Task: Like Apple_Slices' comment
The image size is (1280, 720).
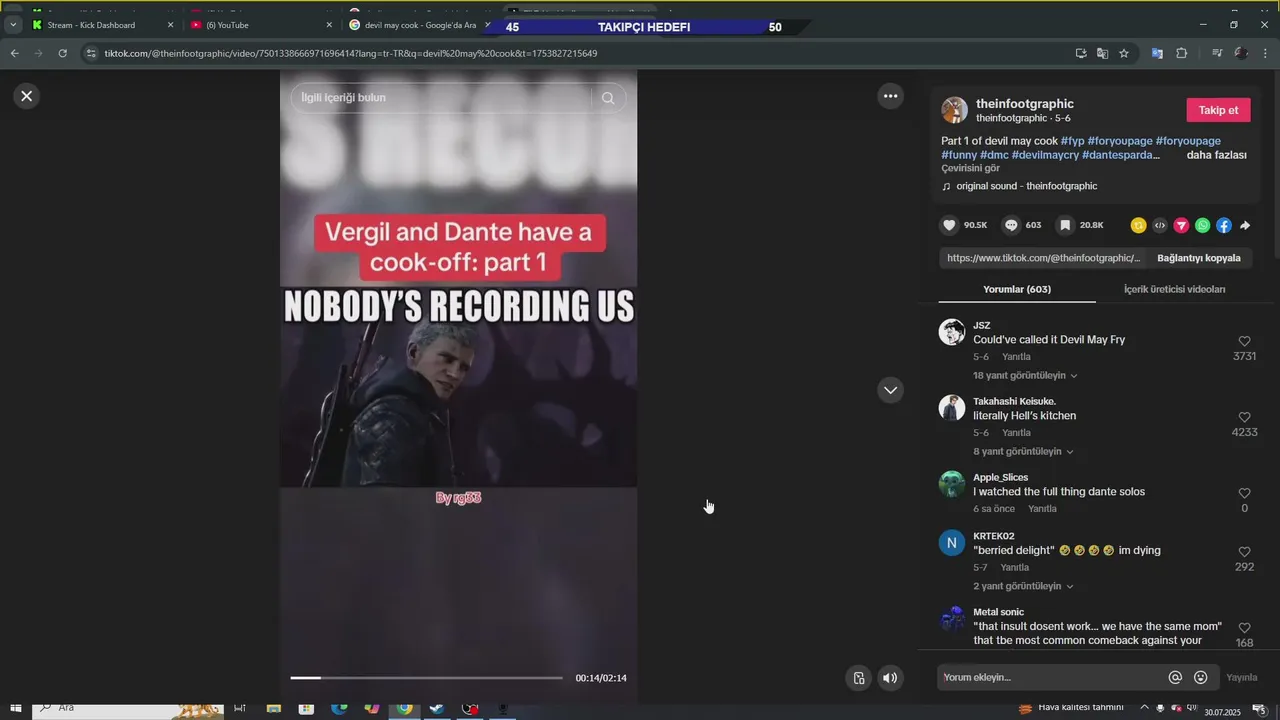Action: [x=1244, y=493]
